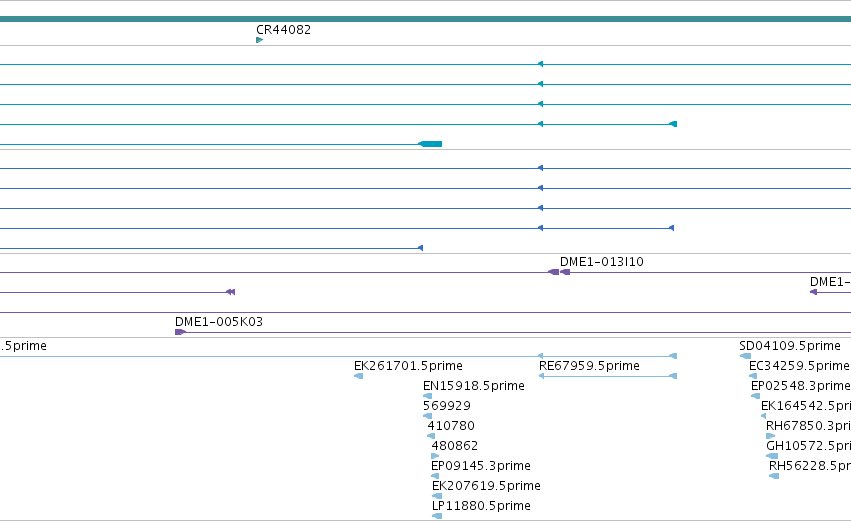This screenshot has height=521, width=851.
Task: Click the EK207619.5prime label
Action: click(x=486, y=486)
